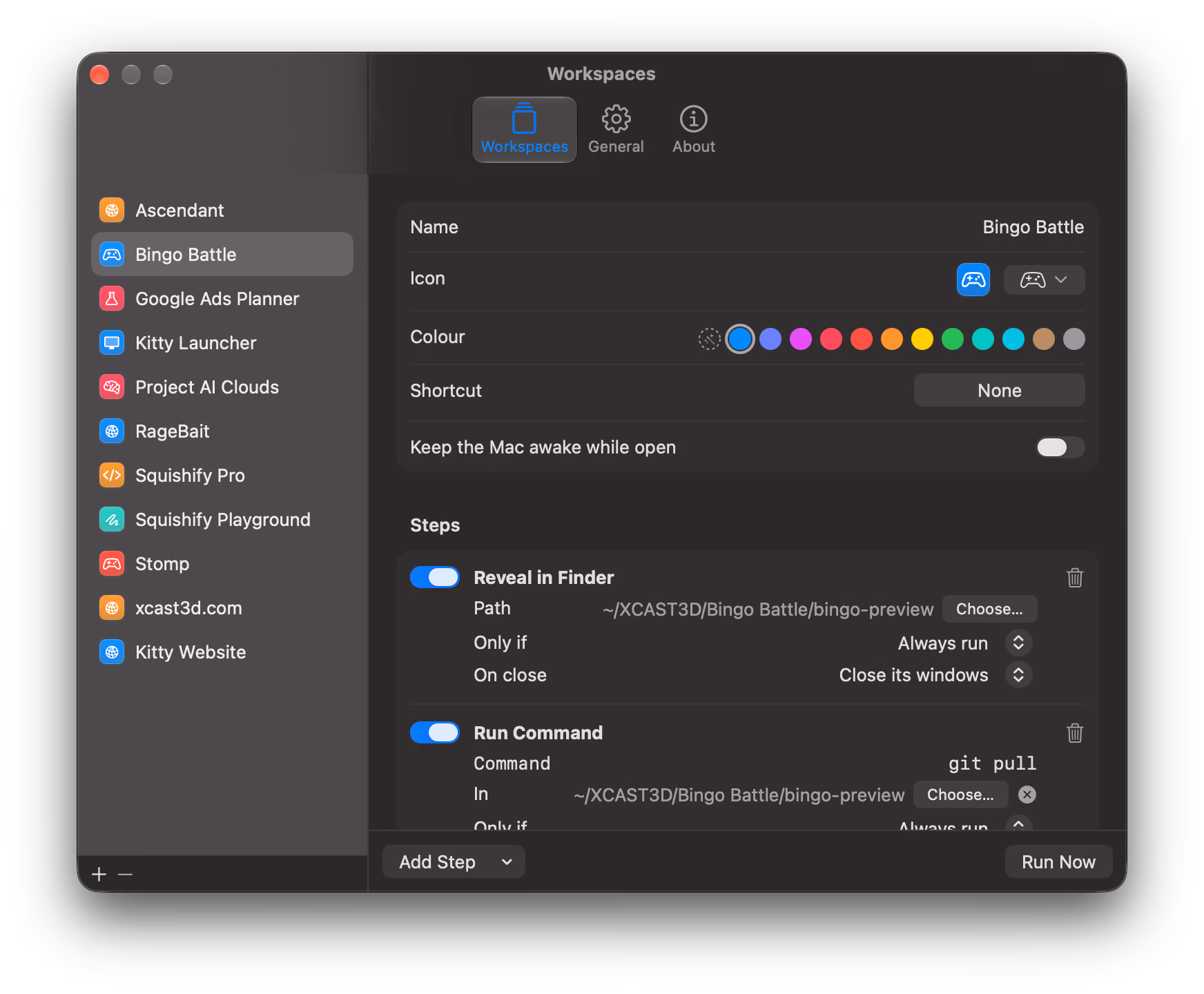
Task: Edit the Bingo Battle name field
Action: coord(1033,227)
